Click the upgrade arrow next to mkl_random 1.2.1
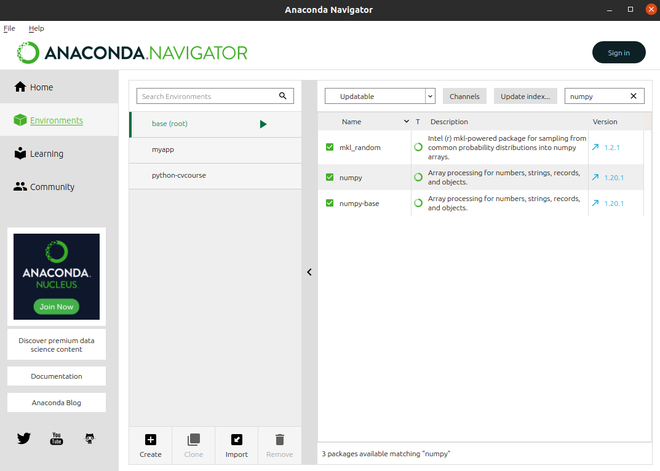 pos(595,147)
